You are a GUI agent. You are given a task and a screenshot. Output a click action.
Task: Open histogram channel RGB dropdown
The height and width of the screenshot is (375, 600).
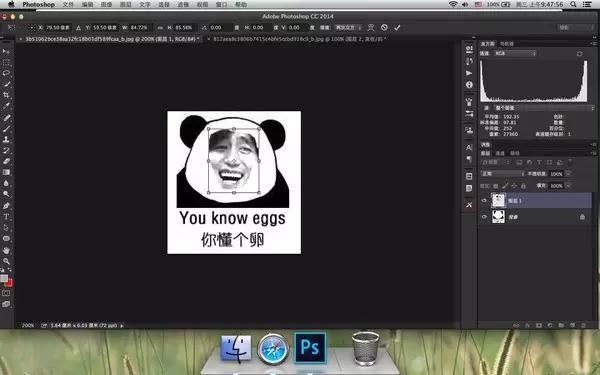click(x=515, y=54)
